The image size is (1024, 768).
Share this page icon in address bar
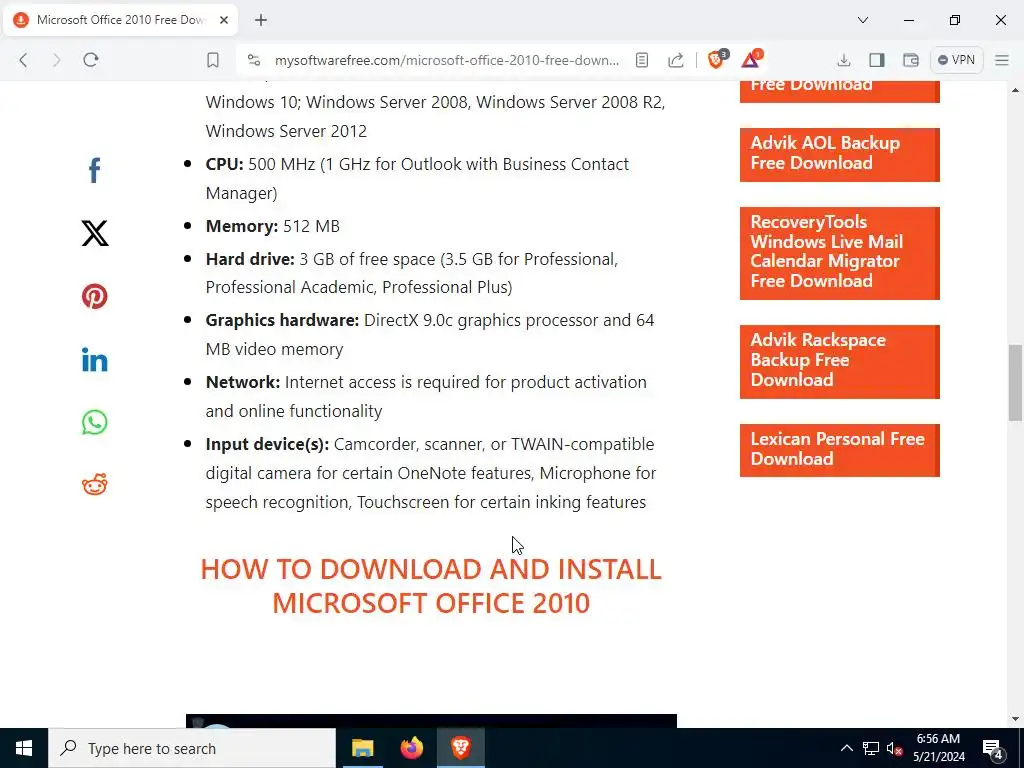(x=676, y=60)
